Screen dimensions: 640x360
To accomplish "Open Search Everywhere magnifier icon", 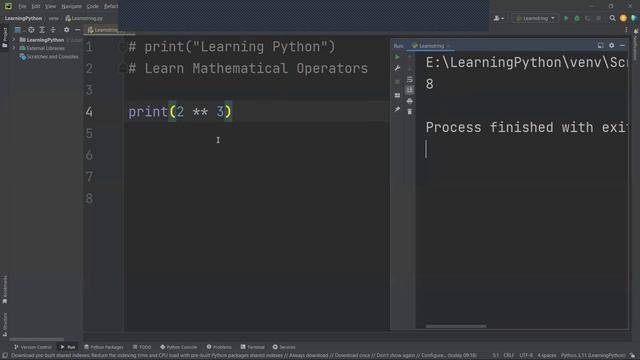I will point(612,18).
